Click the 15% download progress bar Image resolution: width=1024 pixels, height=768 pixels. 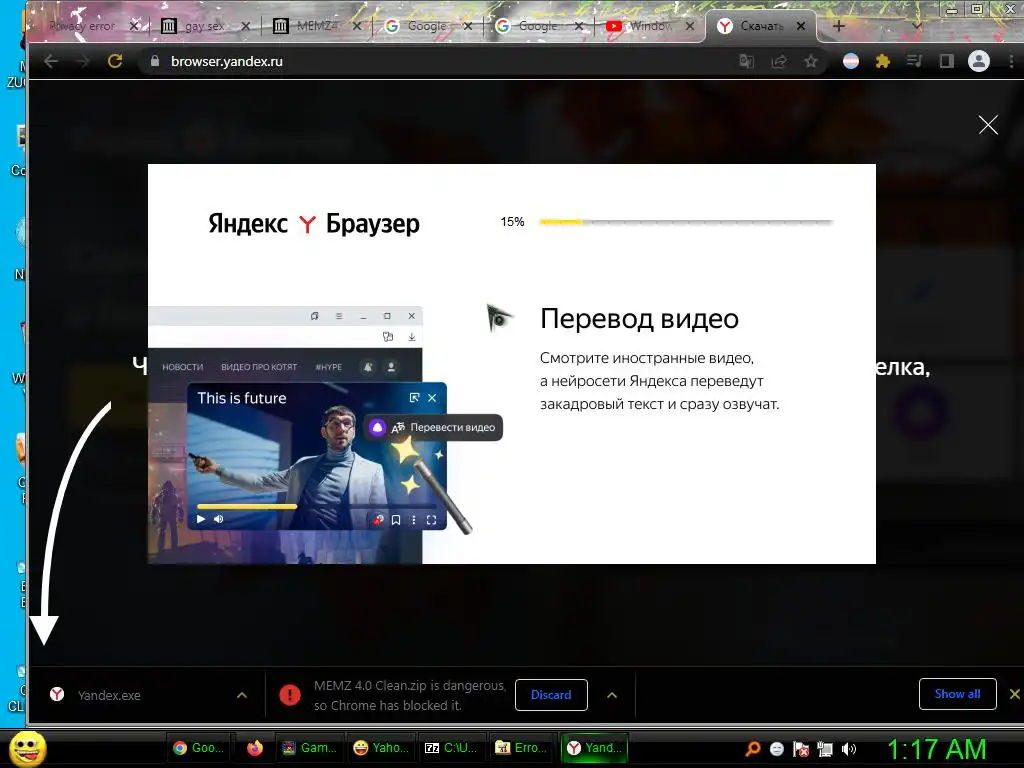(686, 222)
